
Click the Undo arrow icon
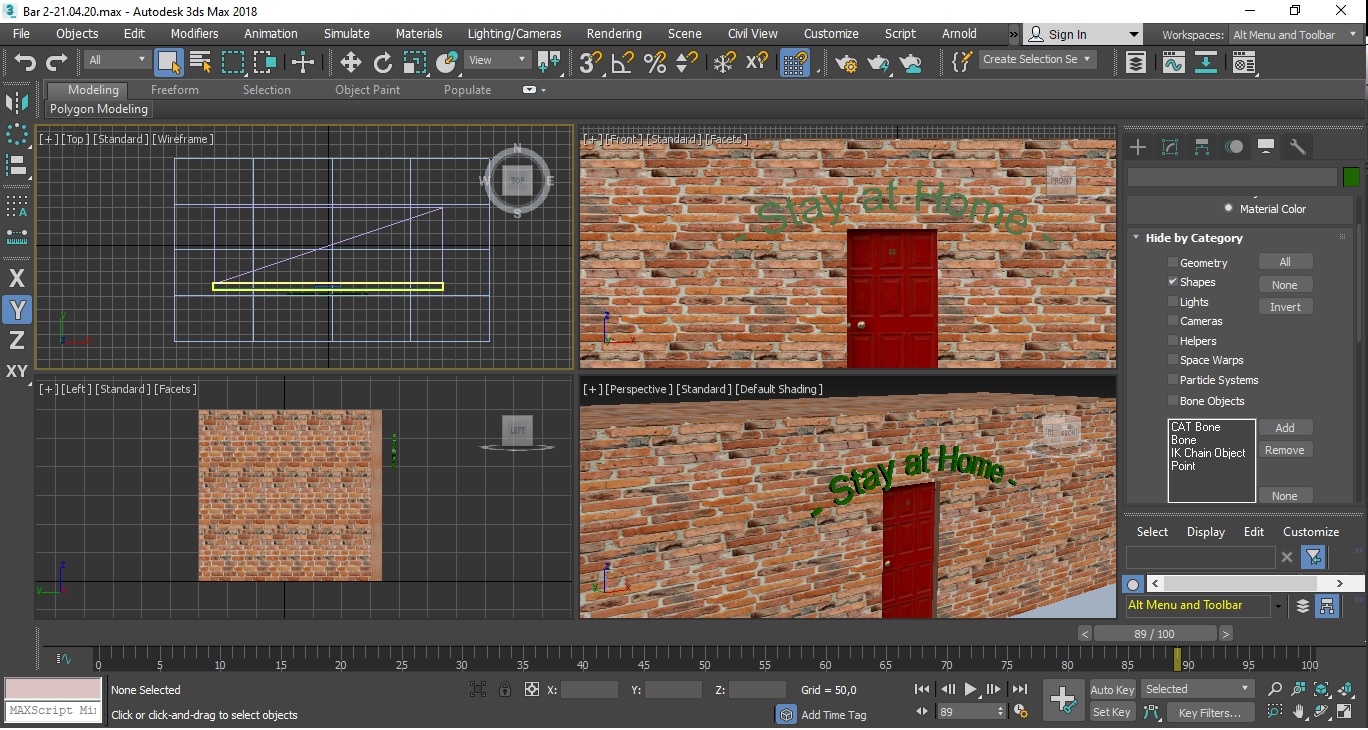click(24, 62)
